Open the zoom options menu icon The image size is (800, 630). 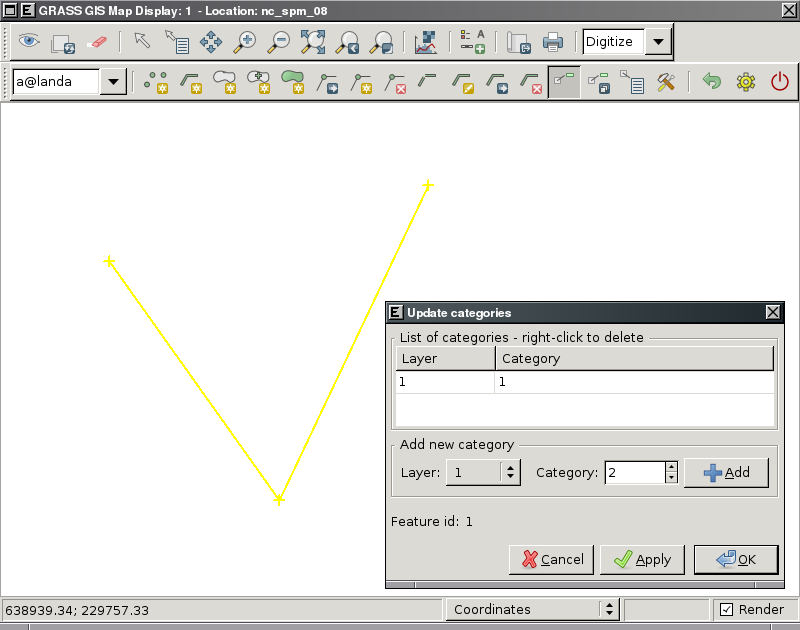point(381,42)
